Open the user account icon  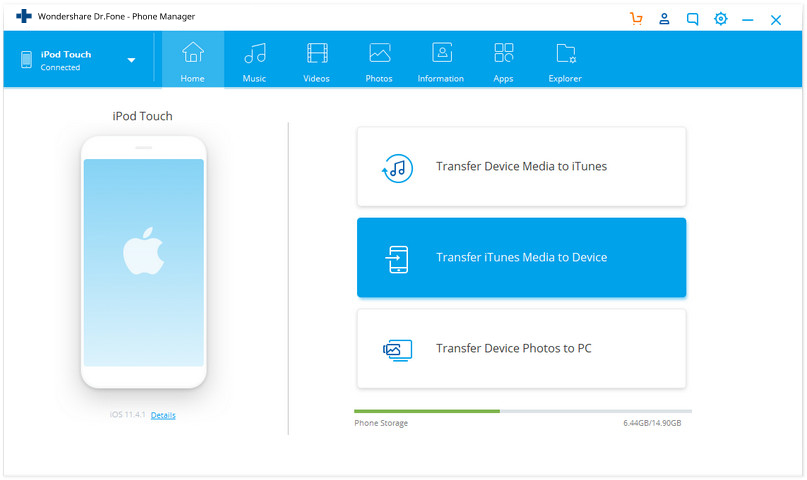664,19
